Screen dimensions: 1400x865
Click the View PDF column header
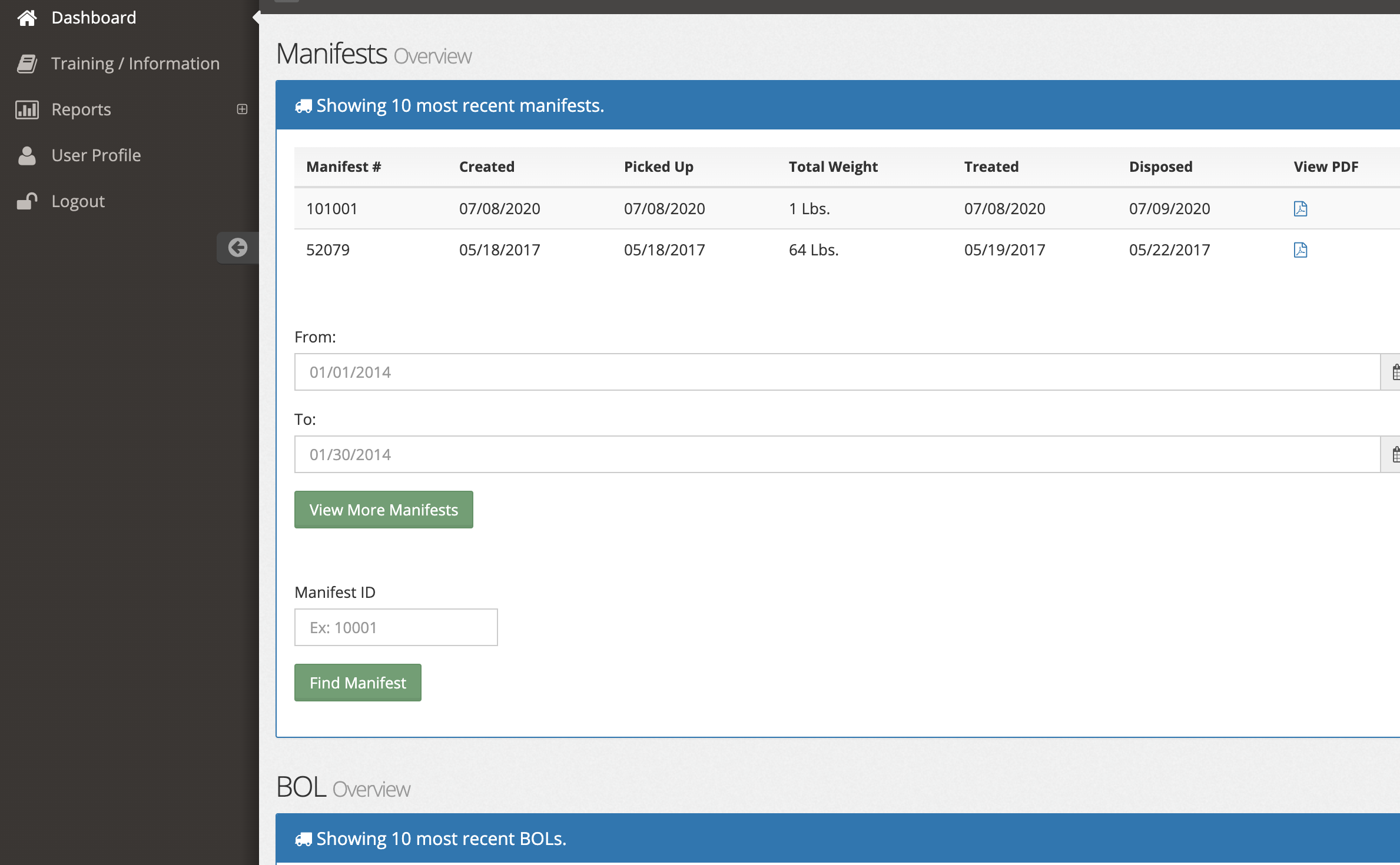(x=1326, y=167)
